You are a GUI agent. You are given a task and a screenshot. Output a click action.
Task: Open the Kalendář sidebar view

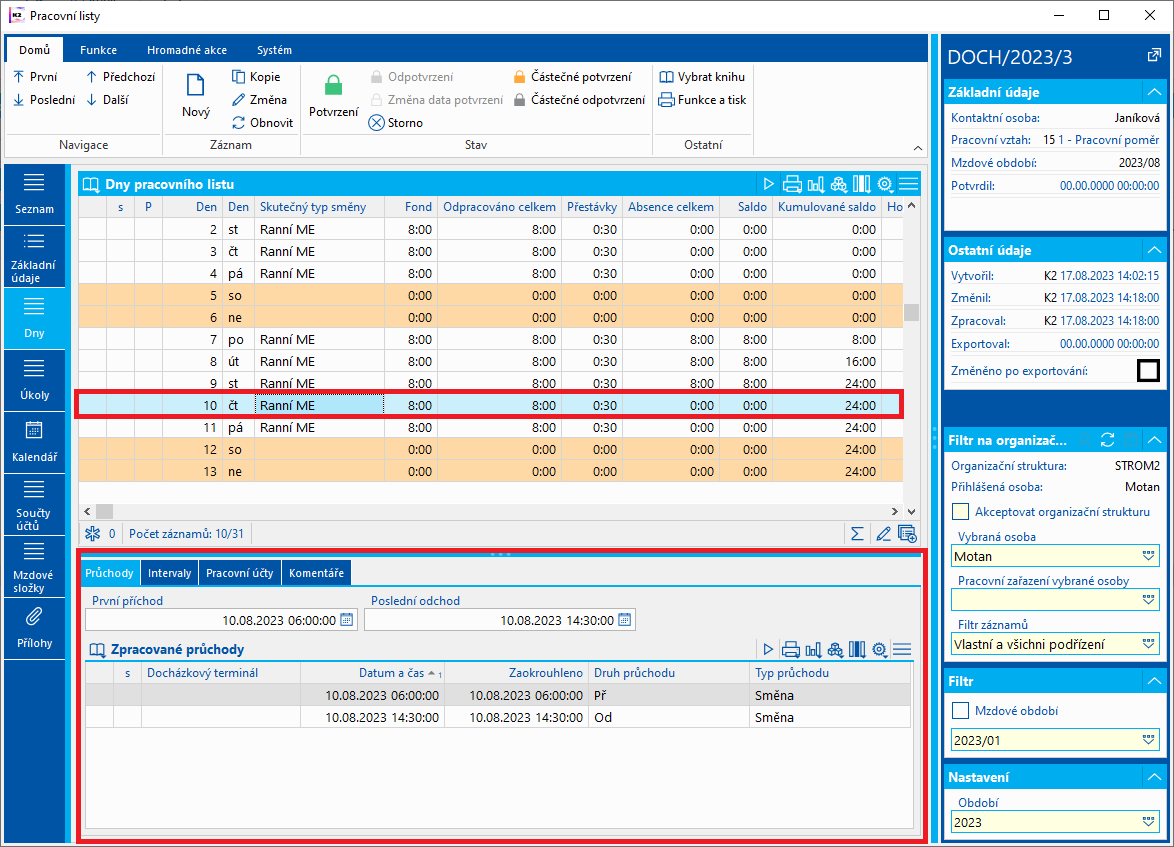34,441
